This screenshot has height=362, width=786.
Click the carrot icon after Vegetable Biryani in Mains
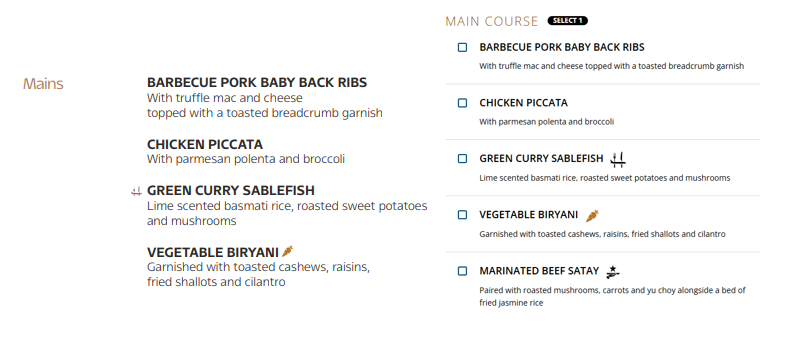(287, 251)
